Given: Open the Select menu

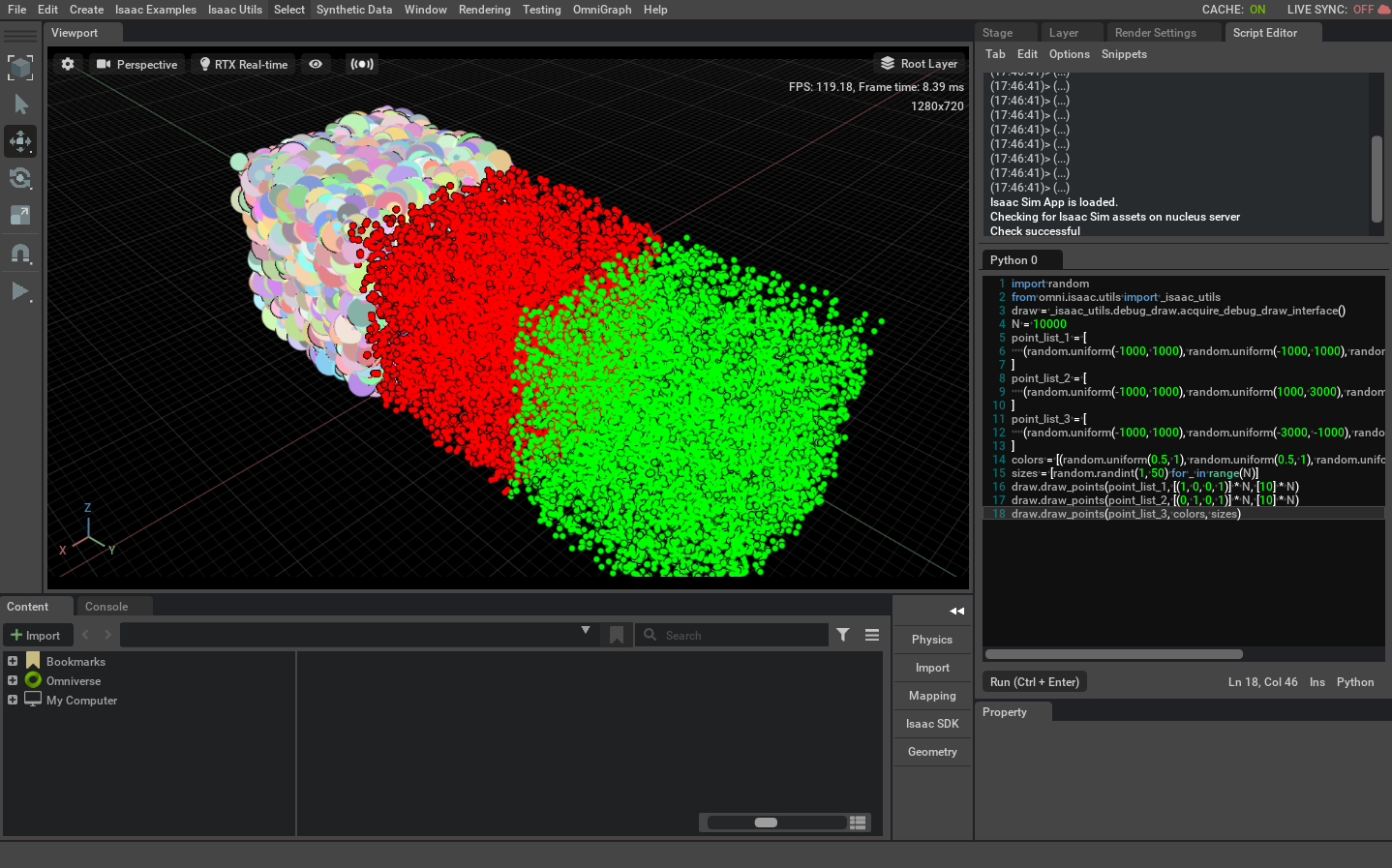Looking at the screenshot, I should [x=289, y=10].
